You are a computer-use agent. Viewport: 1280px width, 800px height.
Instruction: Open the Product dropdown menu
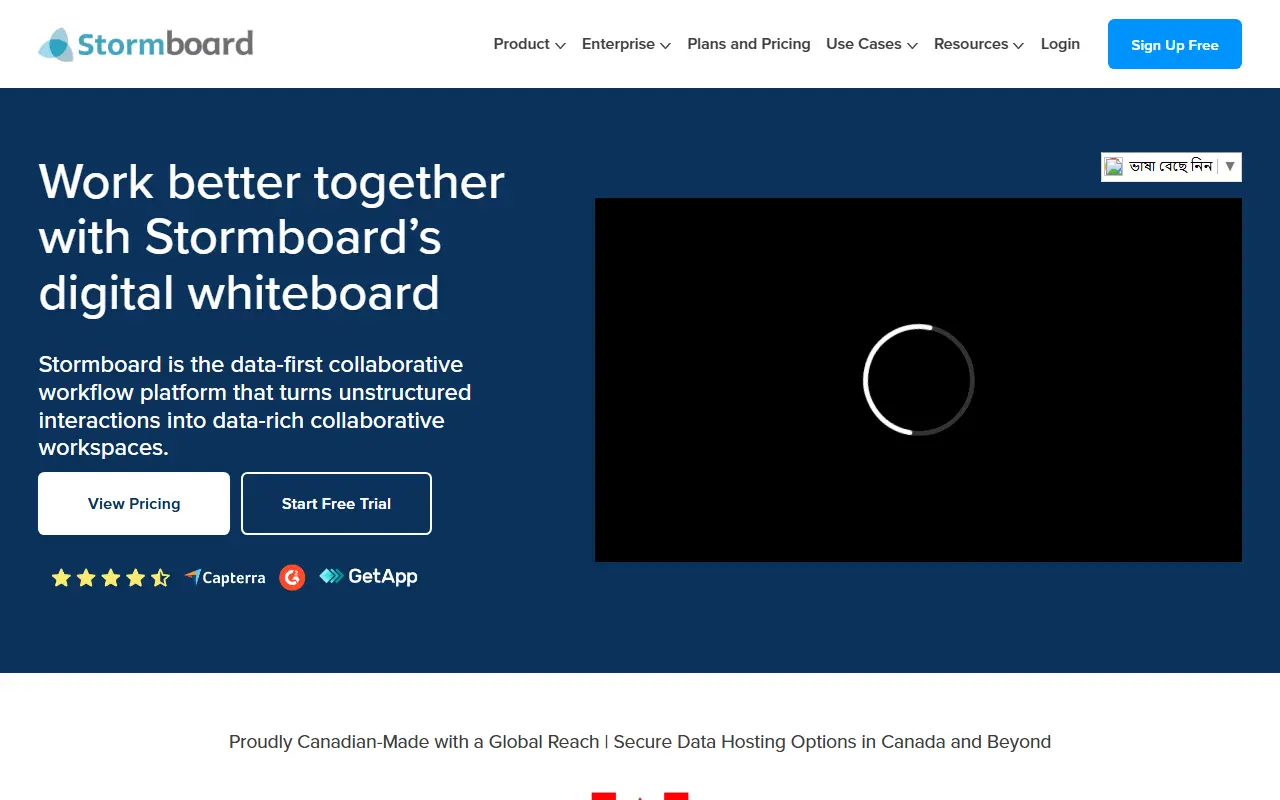pyautogui.click(x=530, y=44)
